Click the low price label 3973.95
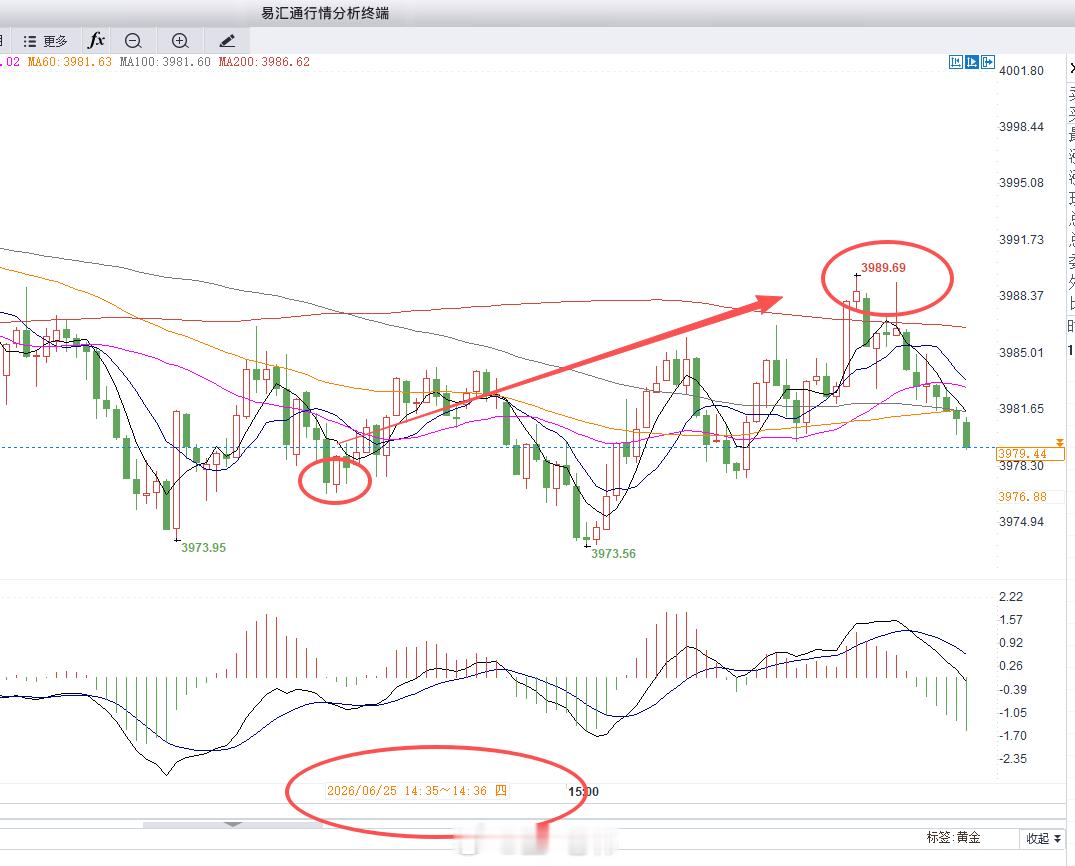The image size is (1075, 866). click(x=203, y=547)
